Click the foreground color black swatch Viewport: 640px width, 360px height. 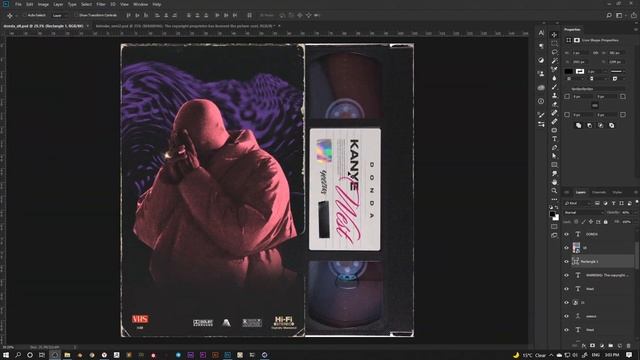point(552,213)
